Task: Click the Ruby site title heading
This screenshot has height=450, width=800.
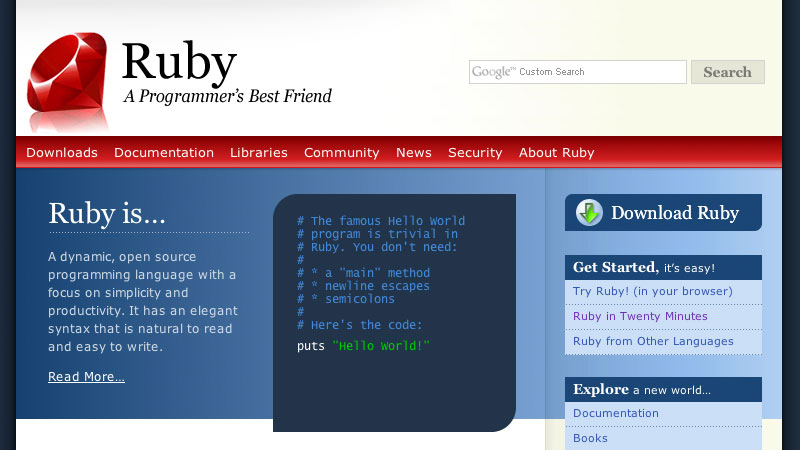Action: tap(179, 63)
